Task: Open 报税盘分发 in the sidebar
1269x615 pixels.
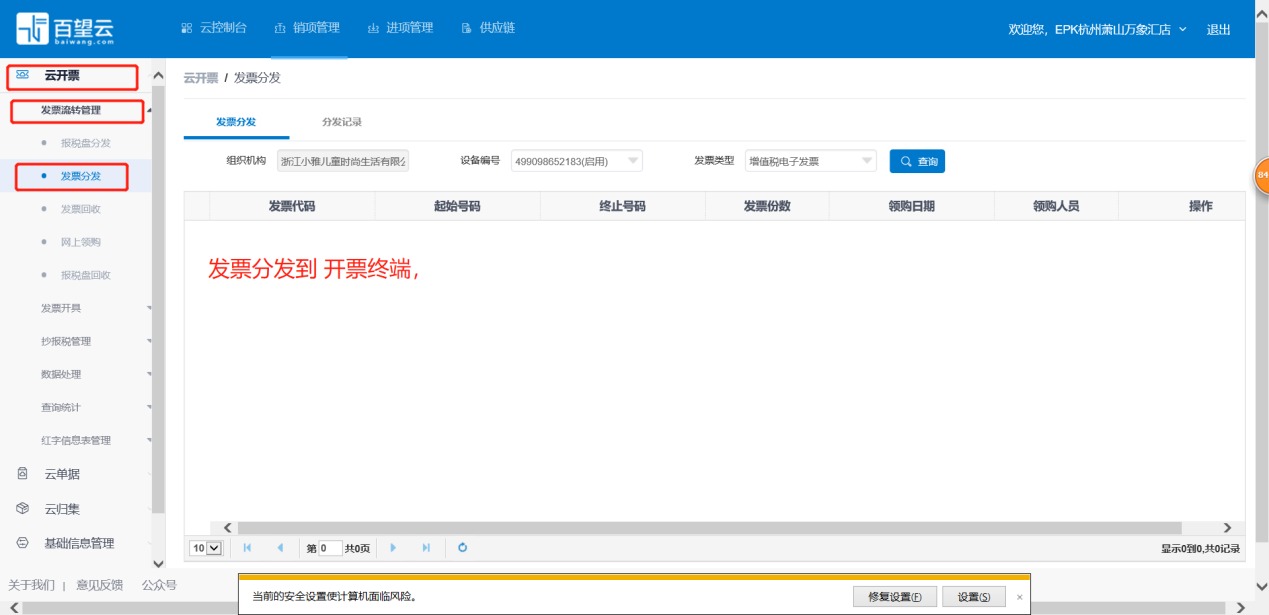Action: click(85, 143)
